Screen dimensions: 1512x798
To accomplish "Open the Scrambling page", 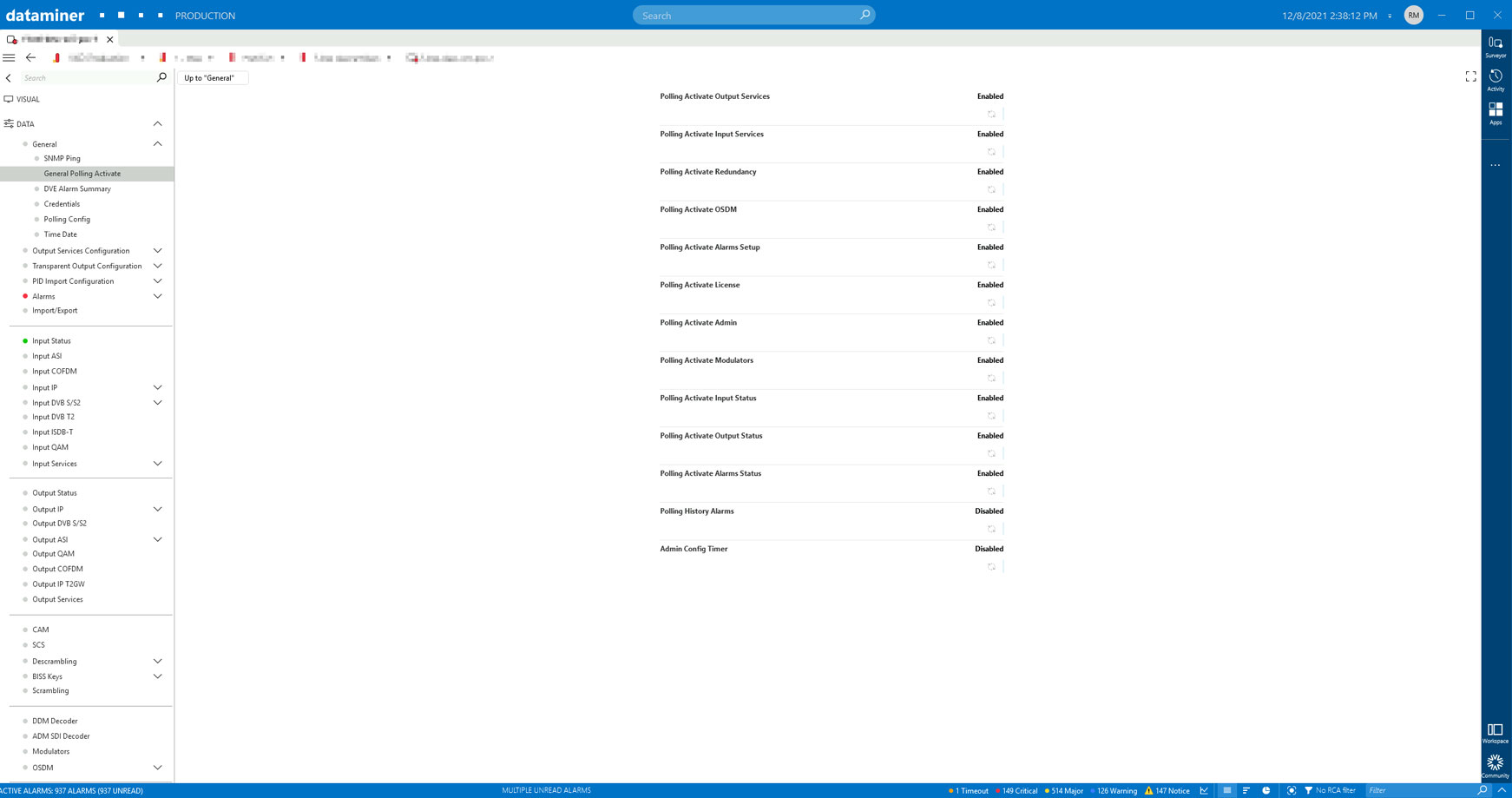I will 50,691.
